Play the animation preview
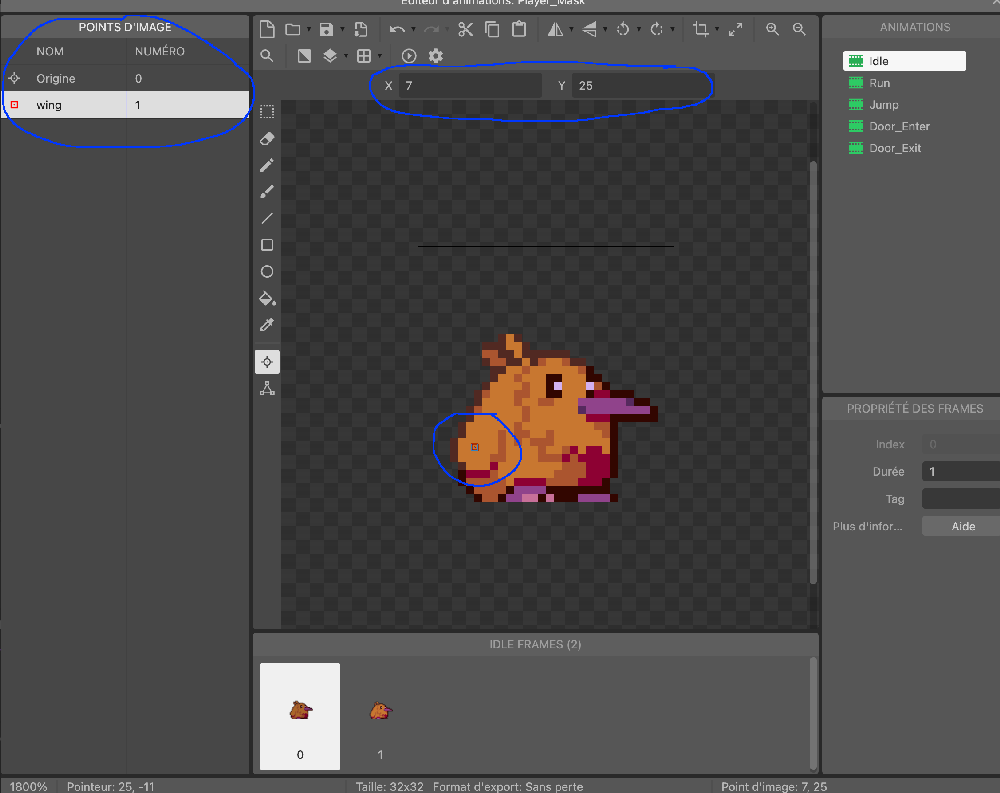This screenshot has width=1000, height=793. click(409, 56)
